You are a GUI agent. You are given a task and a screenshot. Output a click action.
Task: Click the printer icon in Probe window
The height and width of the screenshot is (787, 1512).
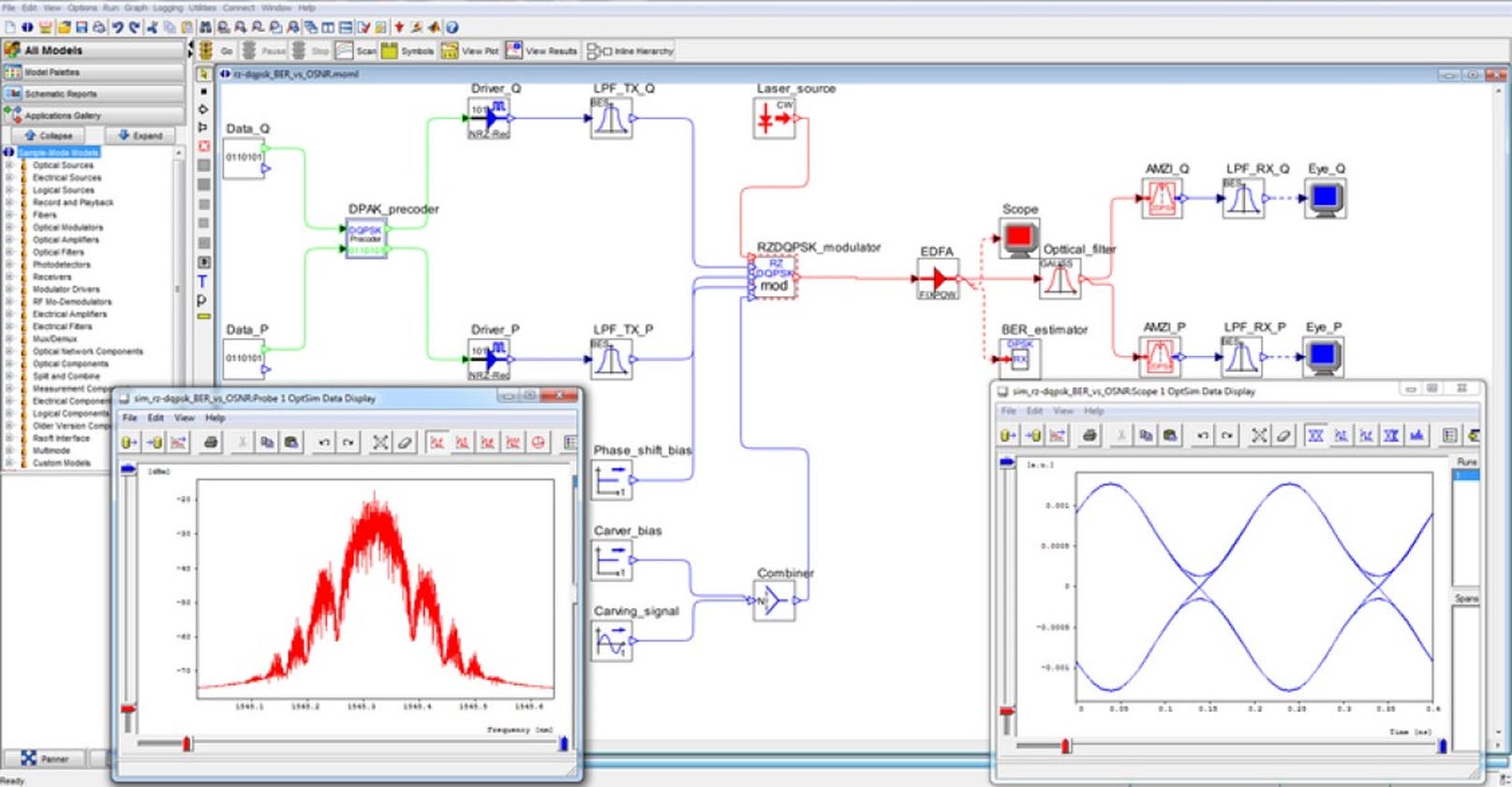tap(211, 442)
